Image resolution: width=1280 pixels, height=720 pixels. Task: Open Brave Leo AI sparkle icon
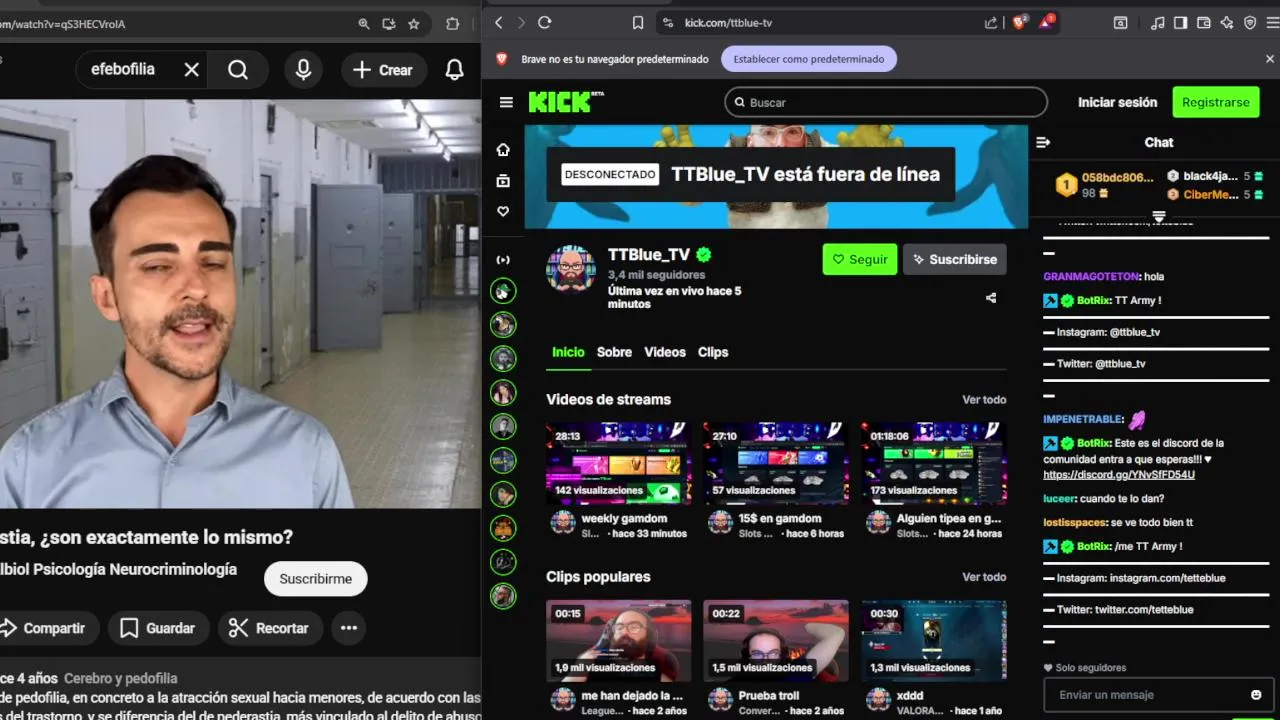click(1227, 22)
